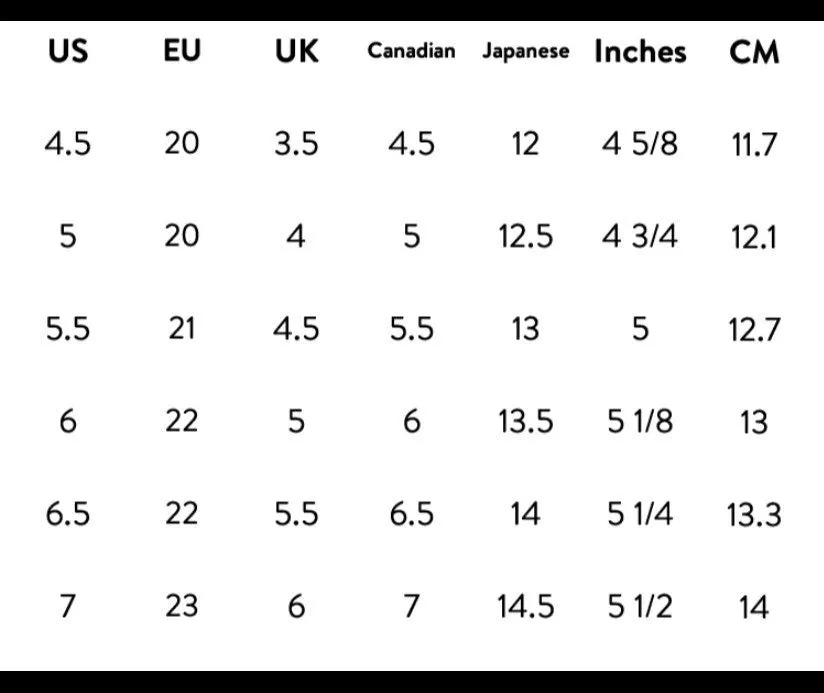The width and height of the screenshot is (824, 693).
Task: Click Japanese size 14.5 cell
Action: coord(526,606)
